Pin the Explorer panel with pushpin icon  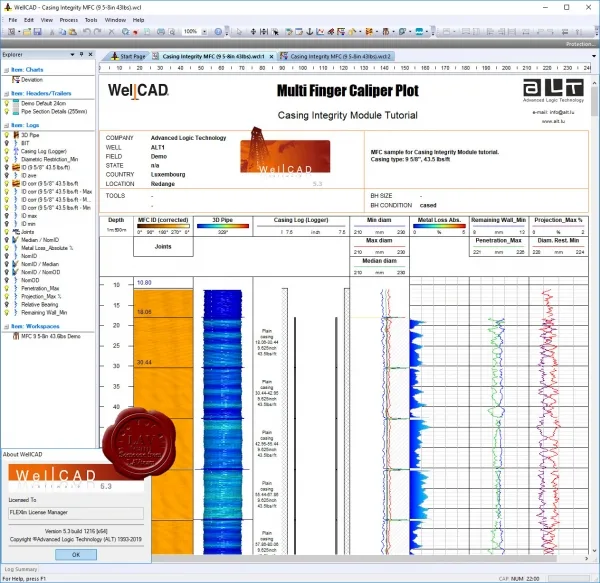click(x=81, y=55)
